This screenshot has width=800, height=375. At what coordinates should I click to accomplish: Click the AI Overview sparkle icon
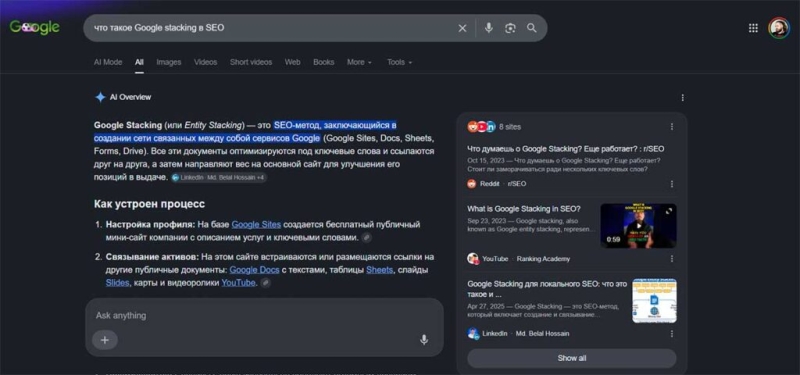pos(101,97)
